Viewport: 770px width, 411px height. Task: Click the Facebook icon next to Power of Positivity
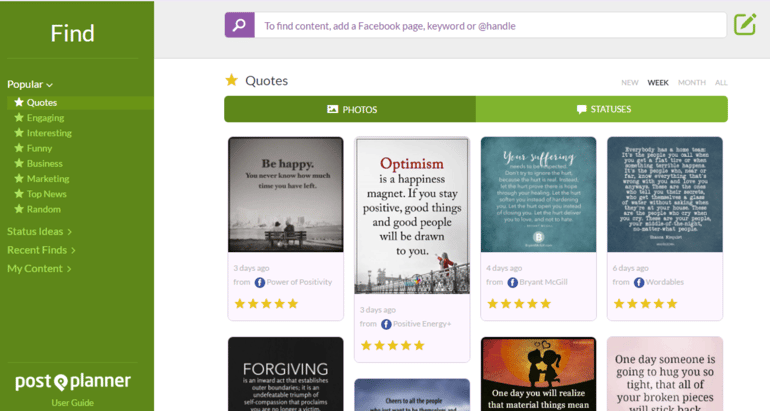point(260,282)
